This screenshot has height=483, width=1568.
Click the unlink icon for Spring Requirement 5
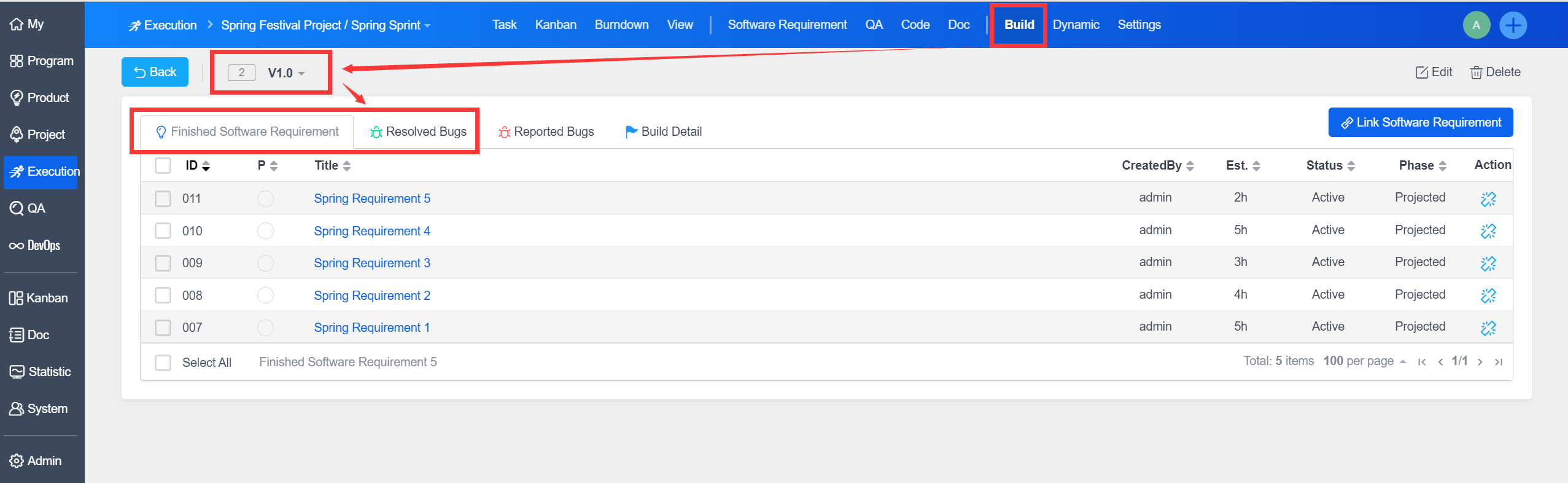1488,198
